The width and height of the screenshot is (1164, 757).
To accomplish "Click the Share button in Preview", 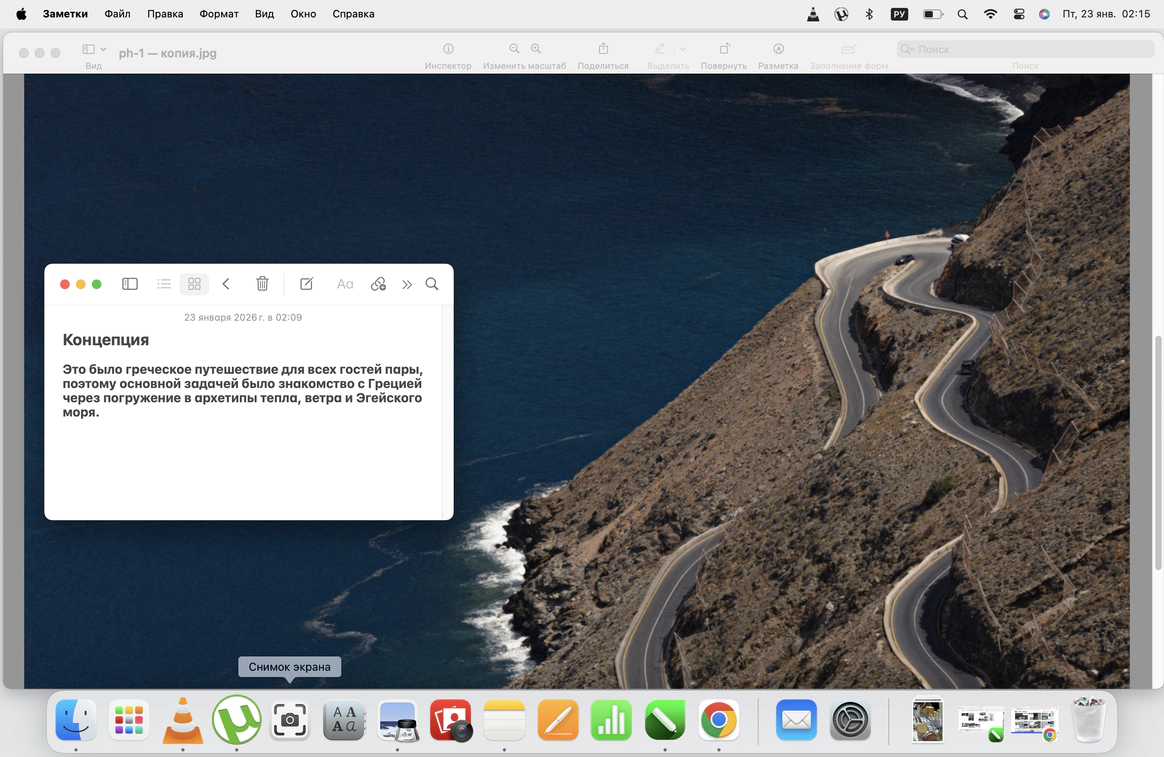I will (603, 49).
